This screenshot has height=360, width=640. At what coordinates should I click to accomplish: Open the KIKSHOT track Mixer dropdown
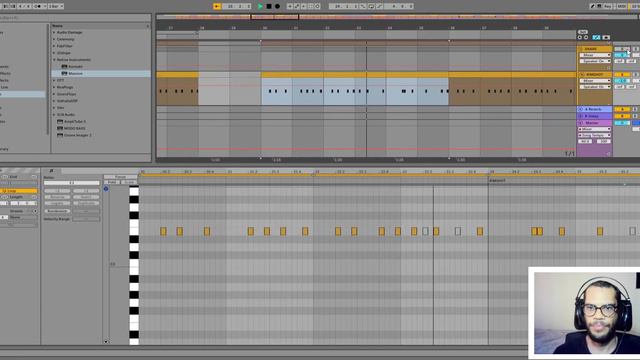595,81
